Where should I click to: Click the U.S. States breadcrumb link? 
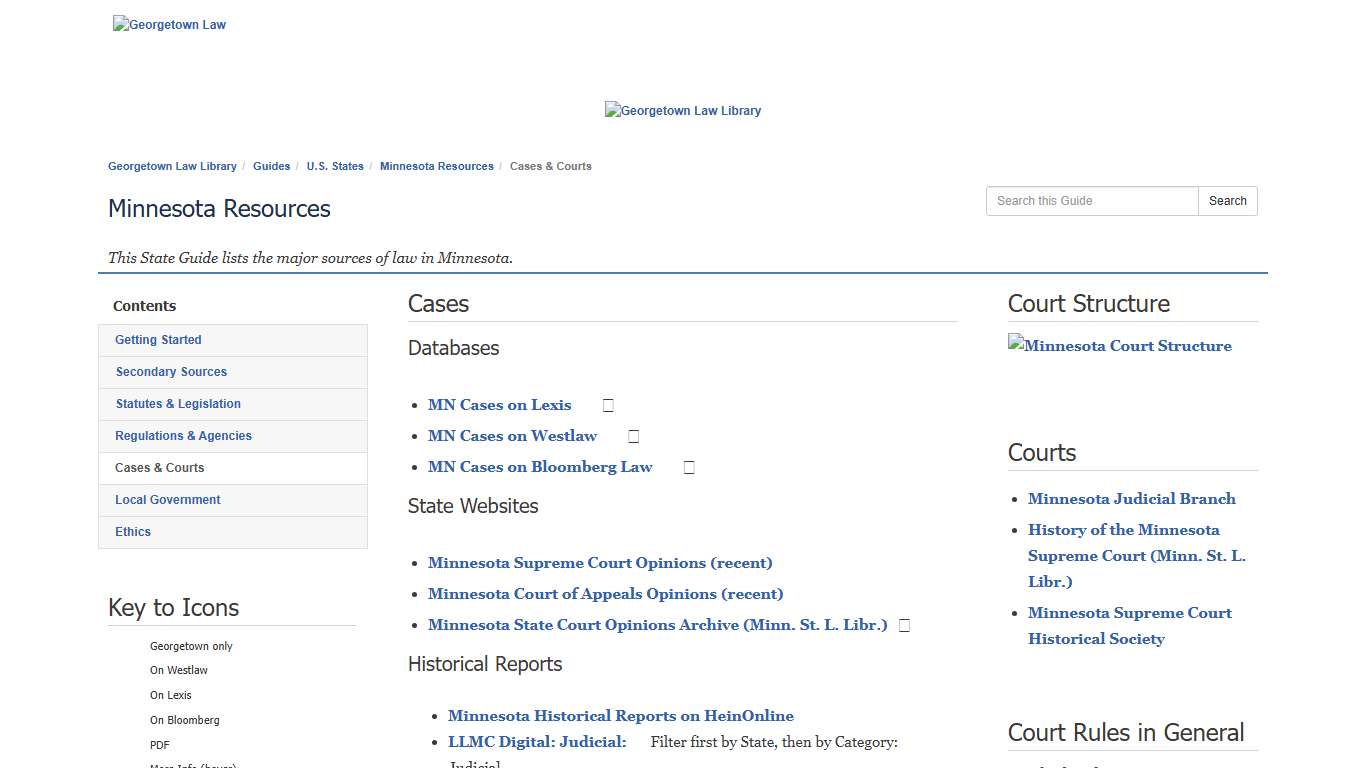(x=335, y=166)
